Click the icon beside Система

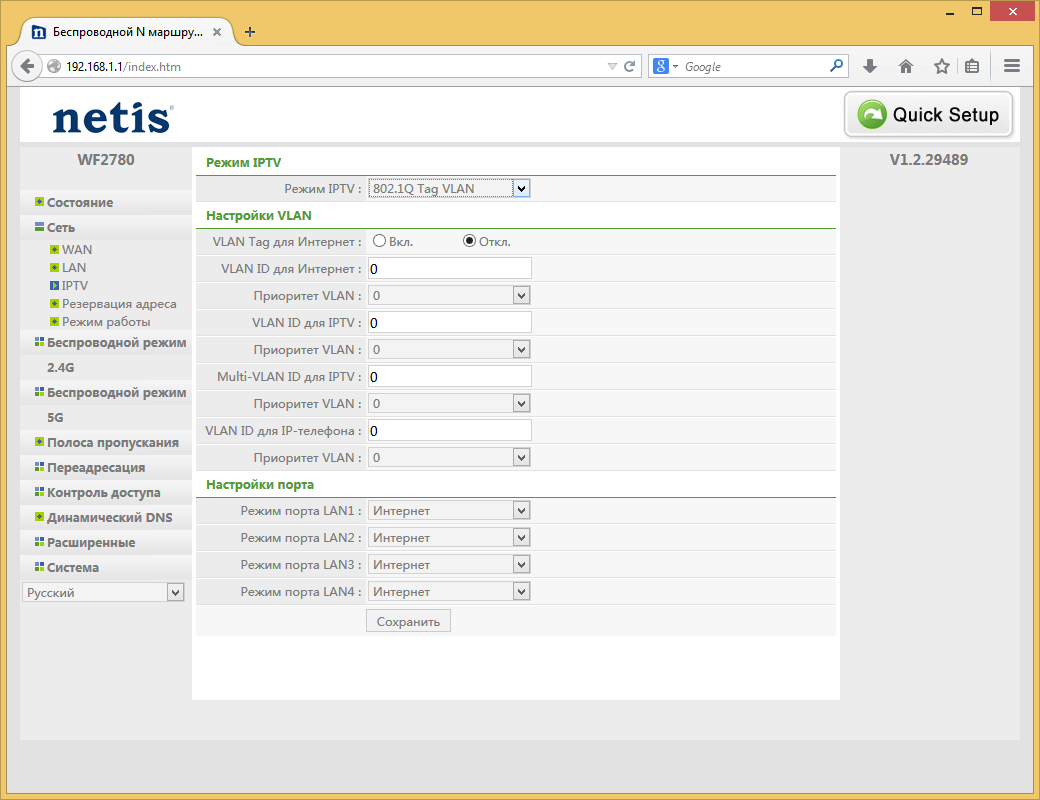39,567
